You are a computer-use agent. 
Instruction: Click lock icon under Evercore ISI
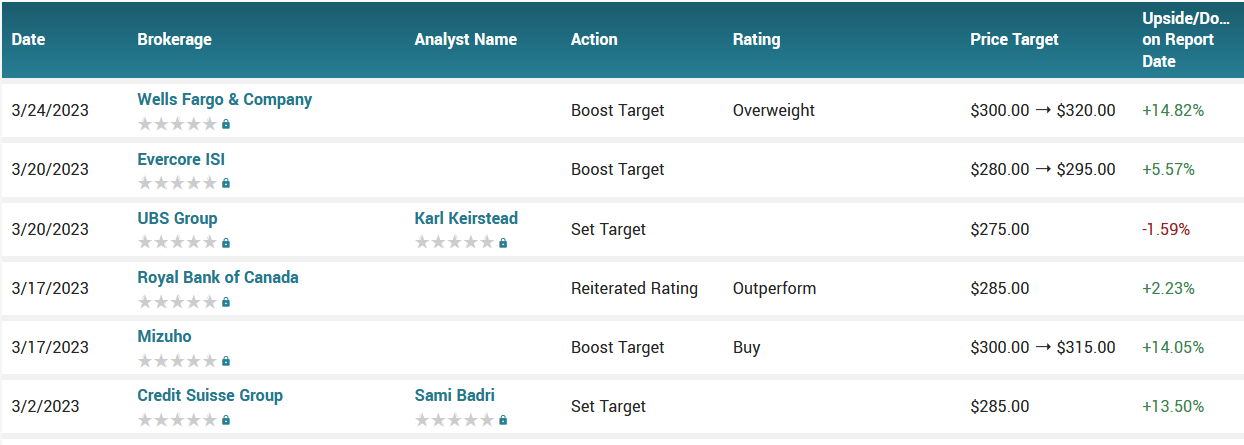pyautogui.click(x=226, y=183)
